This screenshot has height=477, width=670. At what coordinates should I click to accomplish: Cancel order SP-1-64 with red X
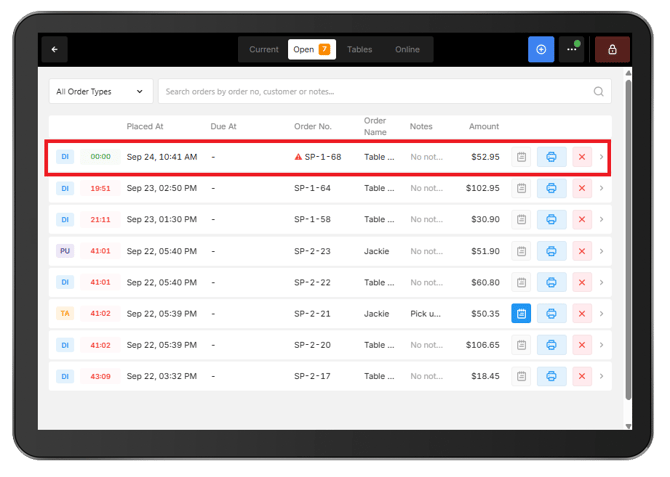[x=582, y=188]
